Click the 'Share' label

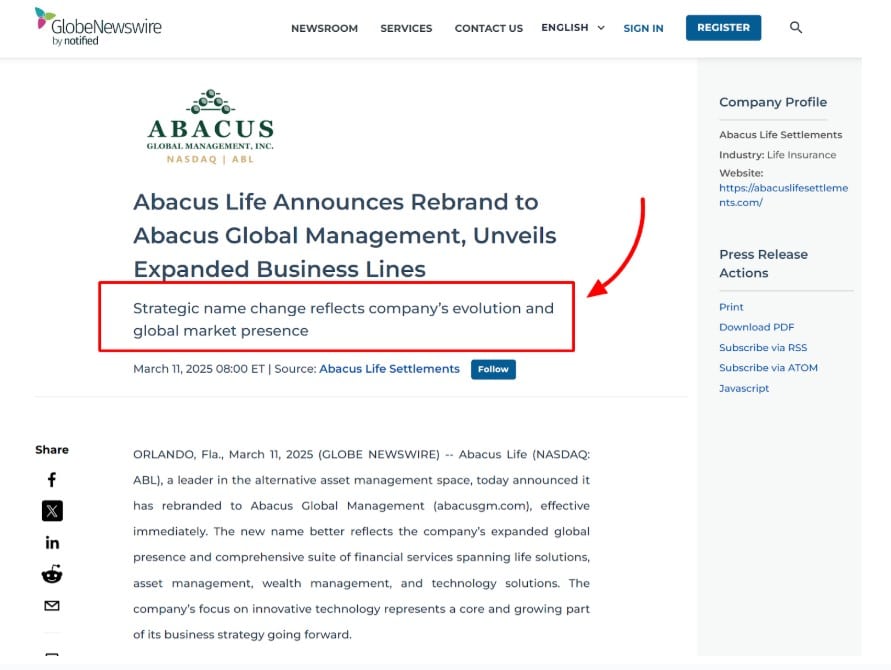coord(52,450)
